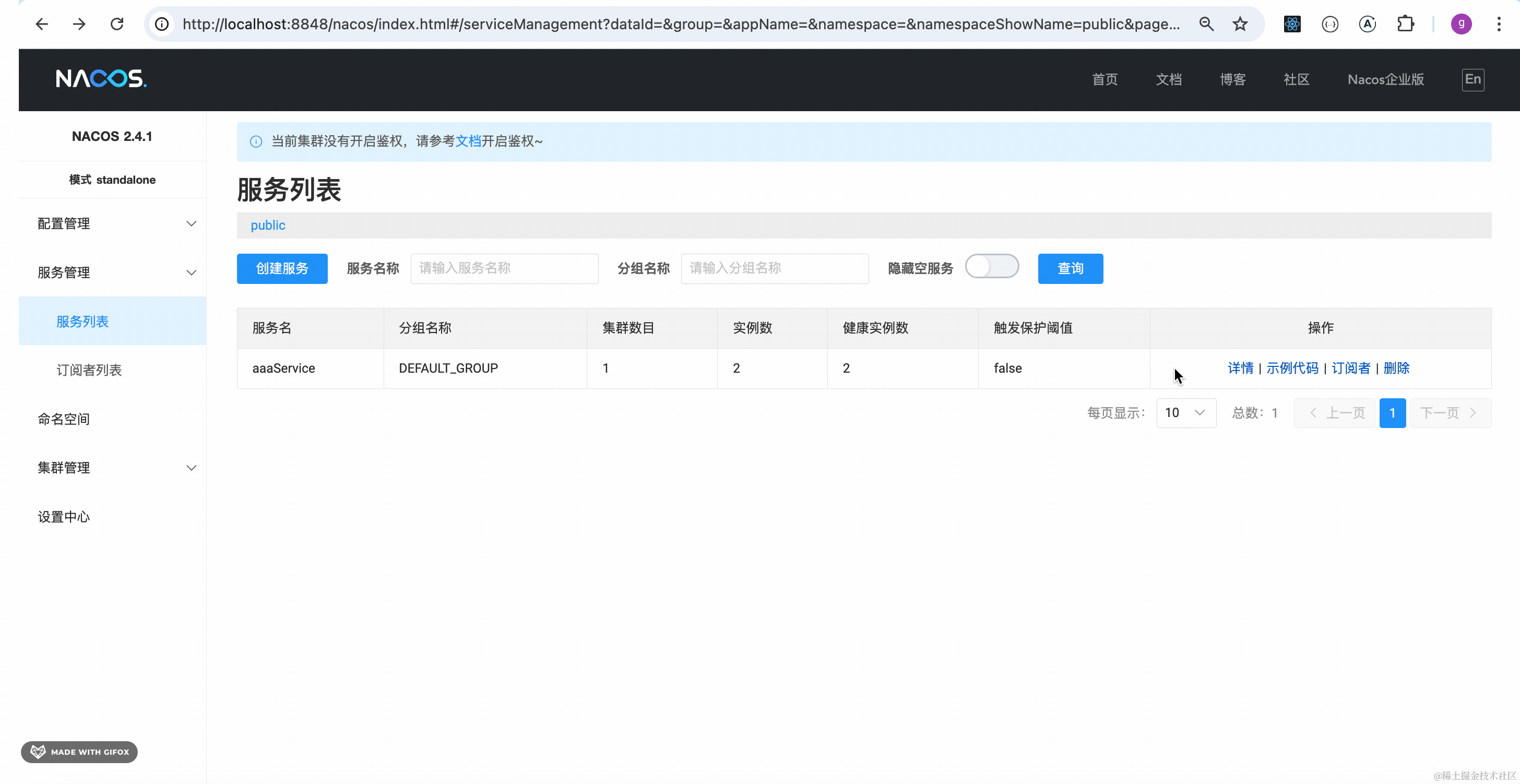Image resolution: width=1520 pixels, height=784 pixels.
Task: Click the browser back arrow
Action: tap(42, 24)
